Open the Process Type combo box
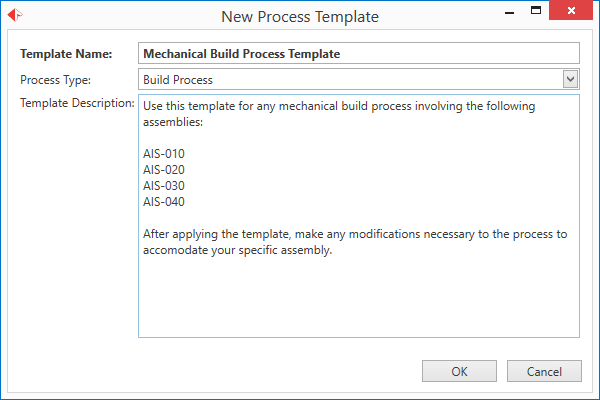This screenshot has height=400, width=600. [x=350, y=79]
